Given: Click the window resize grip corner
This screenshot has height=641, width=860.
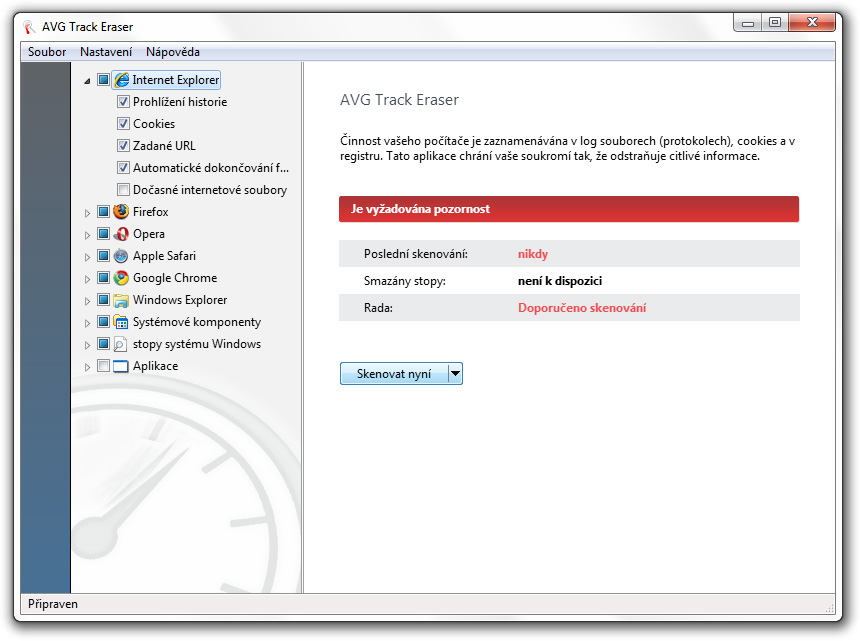Looking at the screenshot, I should (829, 608).
